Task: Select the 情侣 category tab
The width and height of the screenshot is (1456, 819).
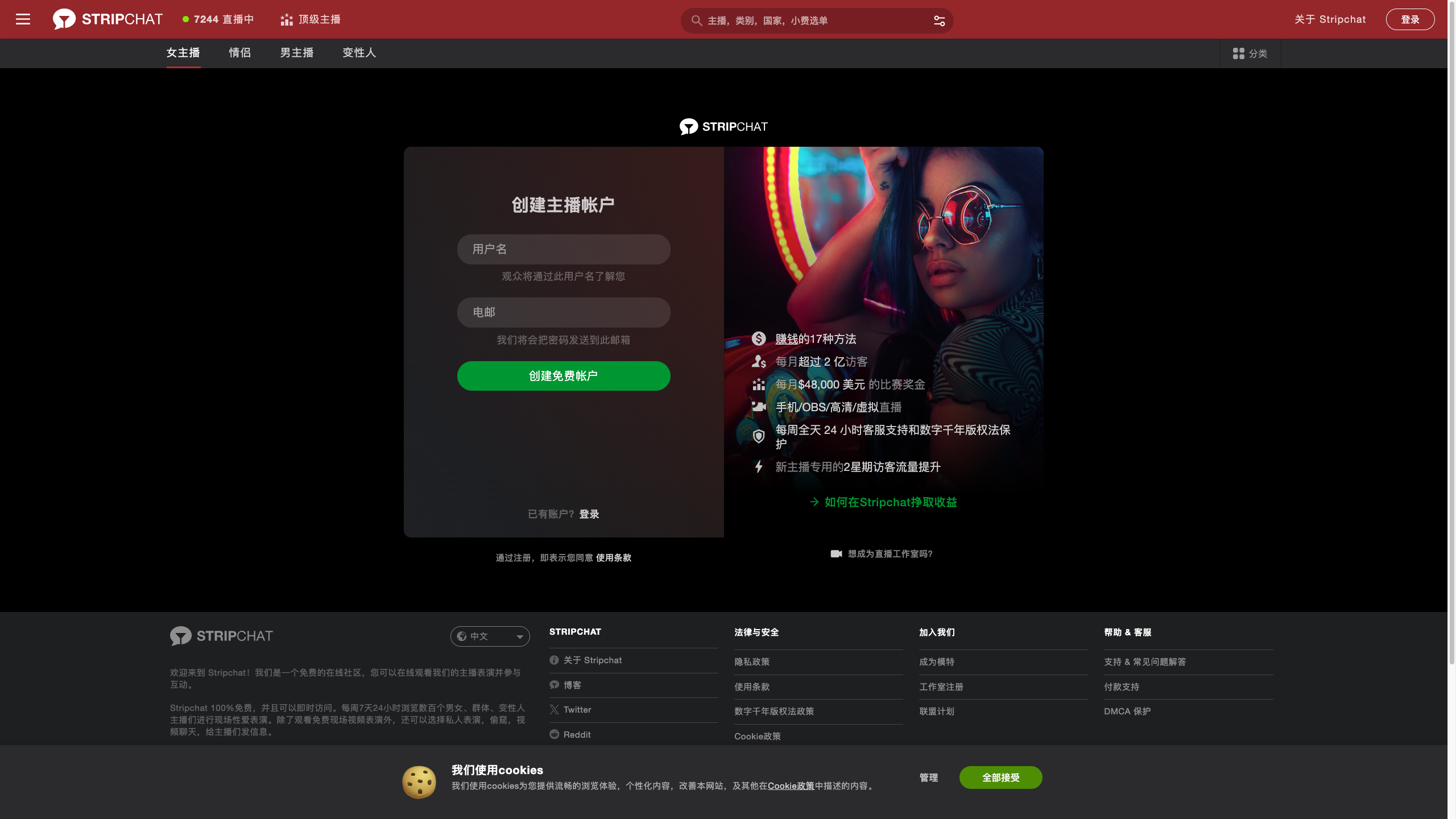Action: tap(240, 53)
